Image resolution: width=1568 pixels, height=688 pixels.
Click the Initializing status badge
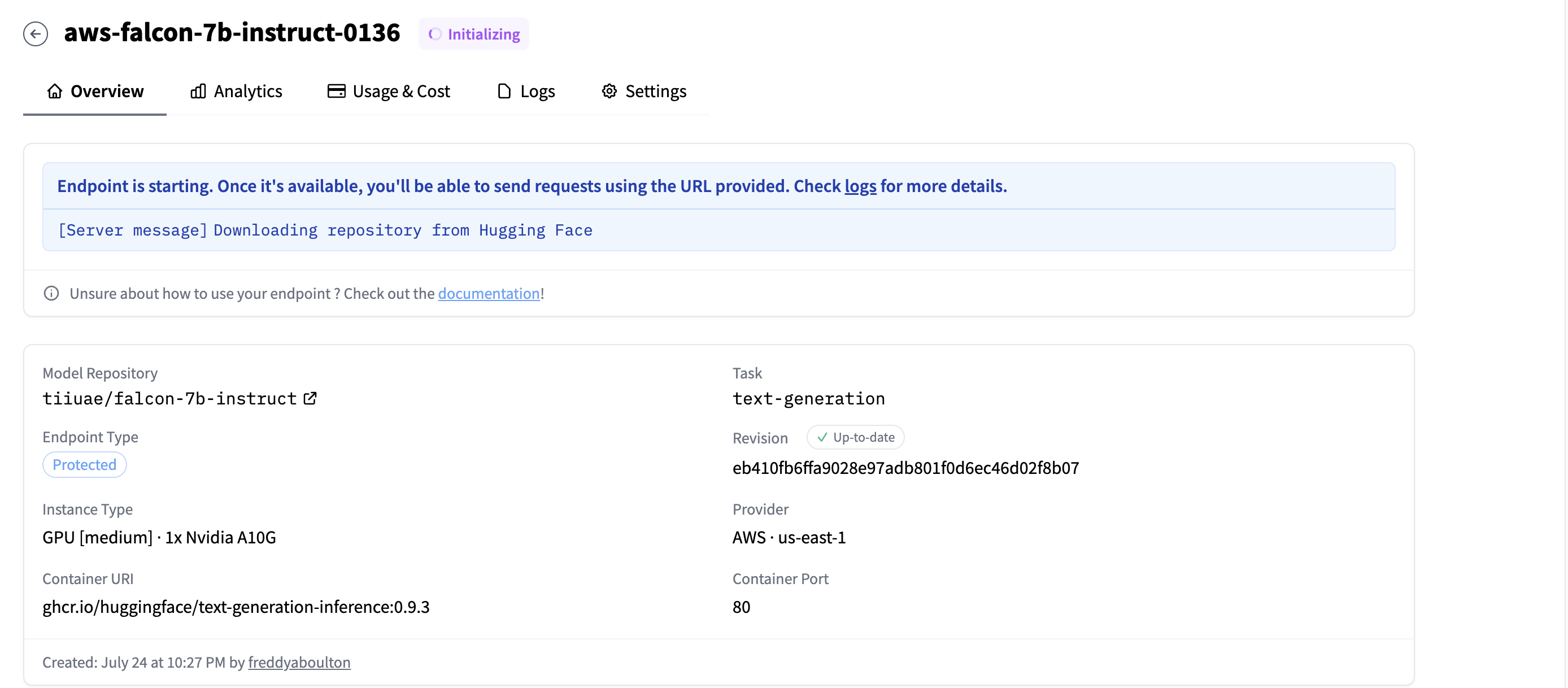click(x=473, y=34)
